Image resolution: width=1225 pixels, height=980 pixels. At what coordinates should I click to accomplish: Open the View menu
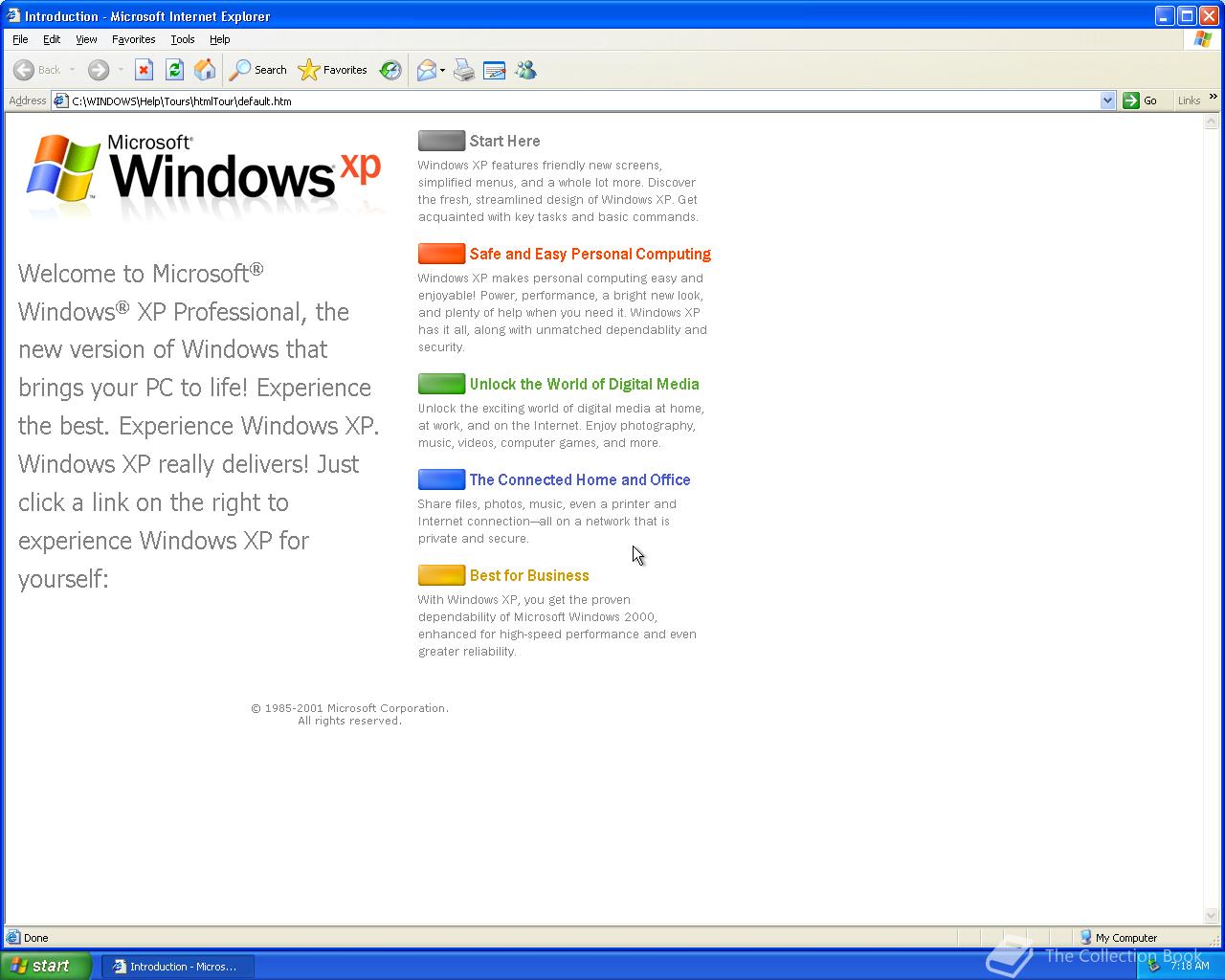(x=86, y=39)
